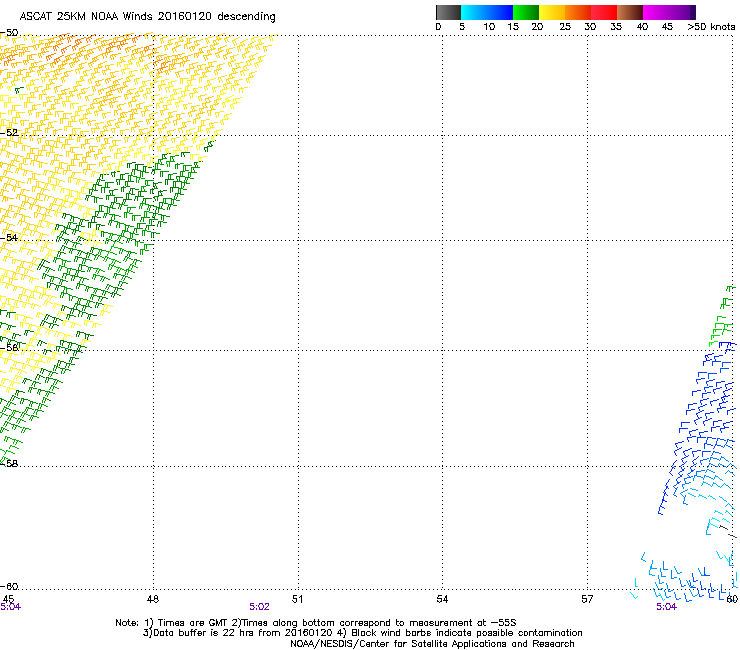Image resolution: width=740 pixels, height=650 pixels.
Task: Click the '20' knots legend label
Action: point(537,27)
